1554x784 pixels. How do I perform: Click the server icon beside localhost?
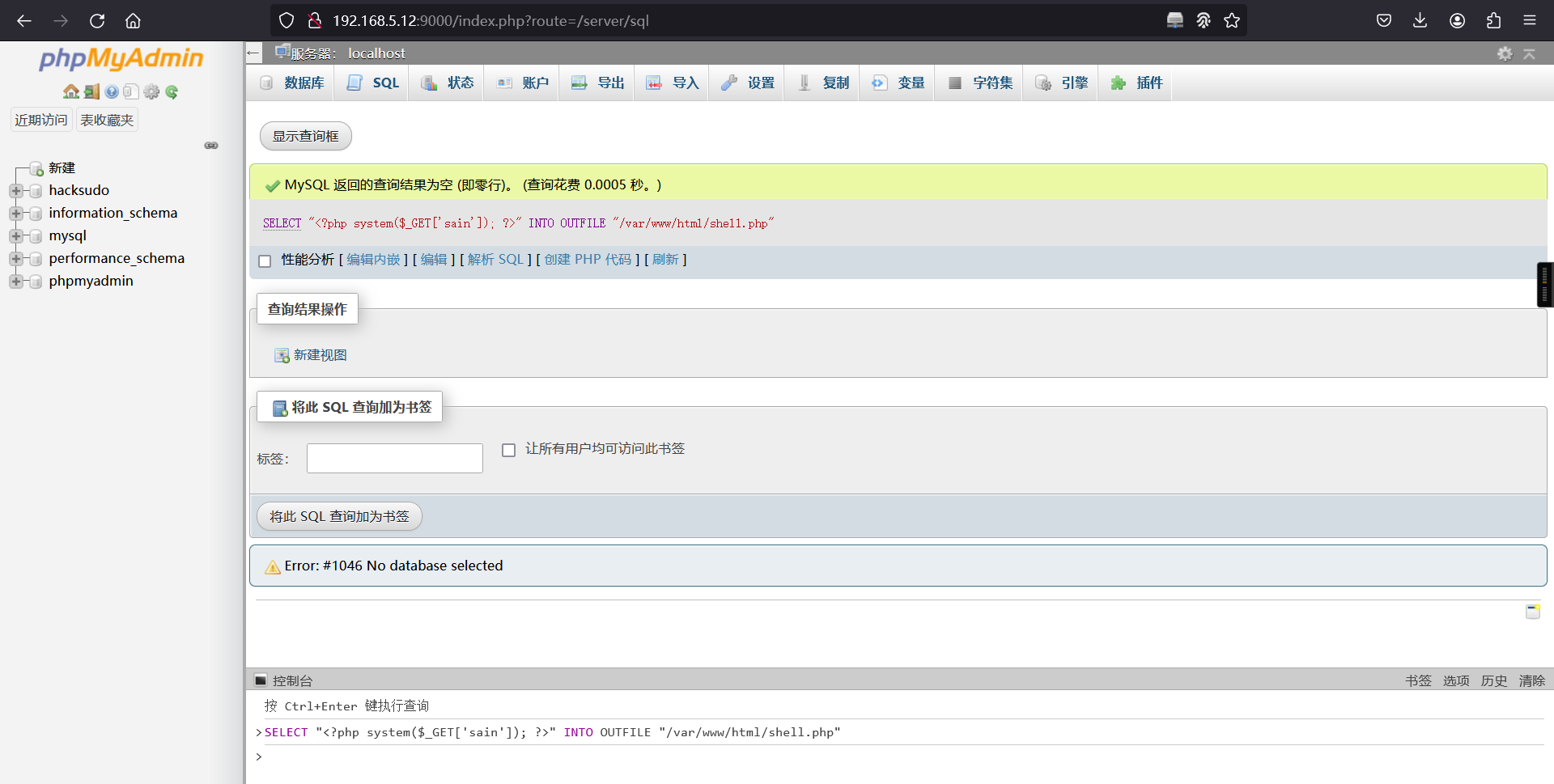(x=282, y=52)
